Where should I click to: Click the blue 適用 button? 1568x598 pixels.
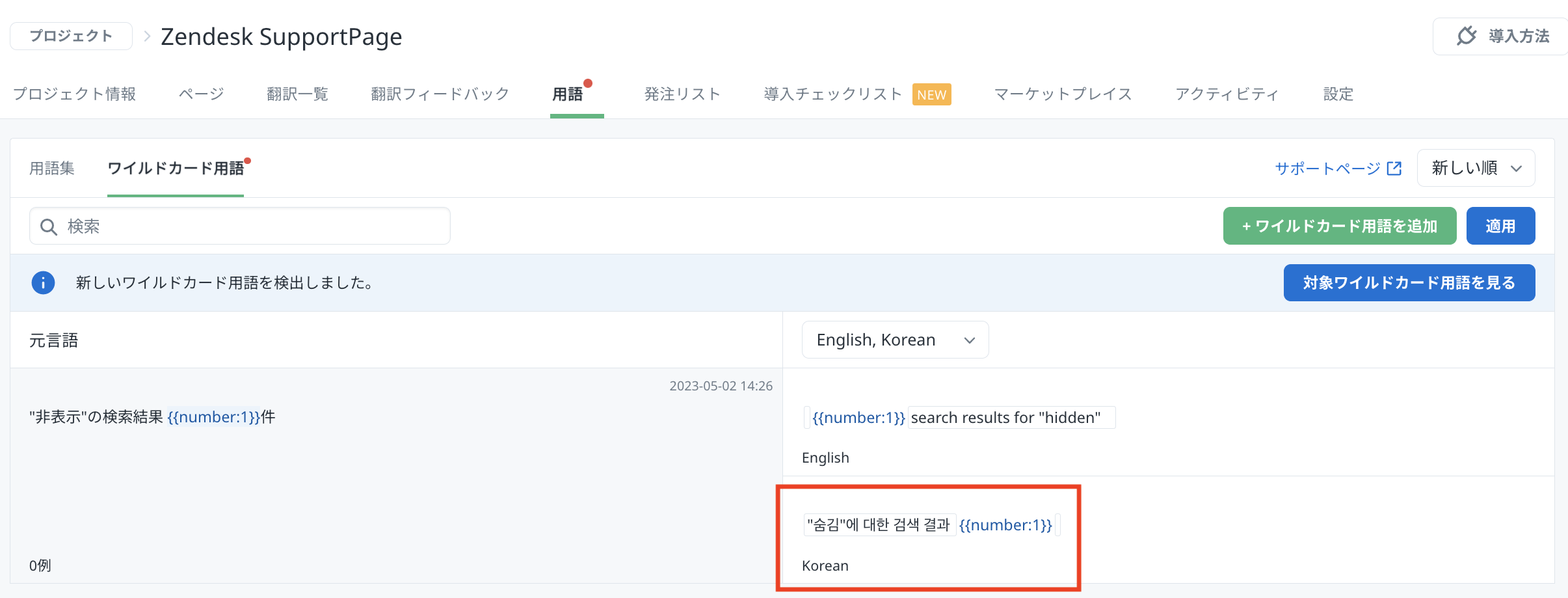[x=1500, y=226]
